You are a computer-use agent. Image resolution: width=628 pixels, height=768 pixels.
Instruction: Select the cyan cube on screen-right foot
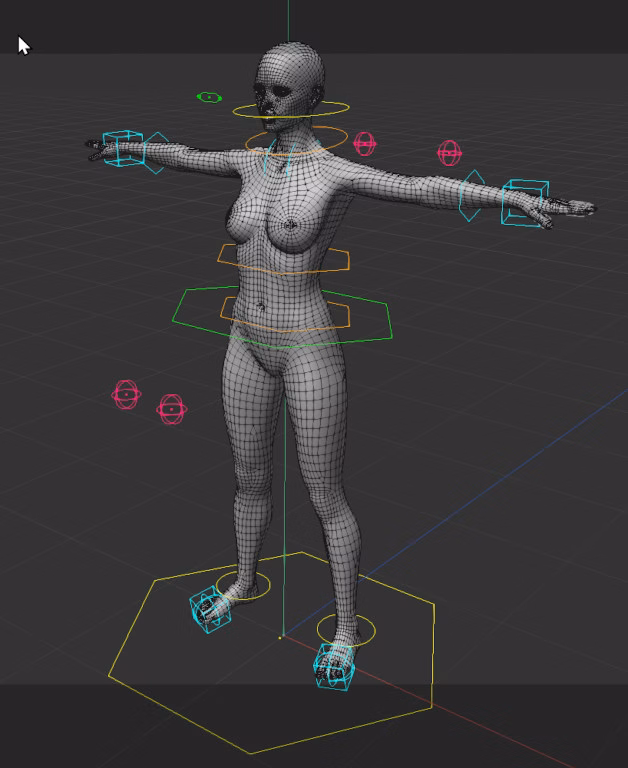point(334,667)
